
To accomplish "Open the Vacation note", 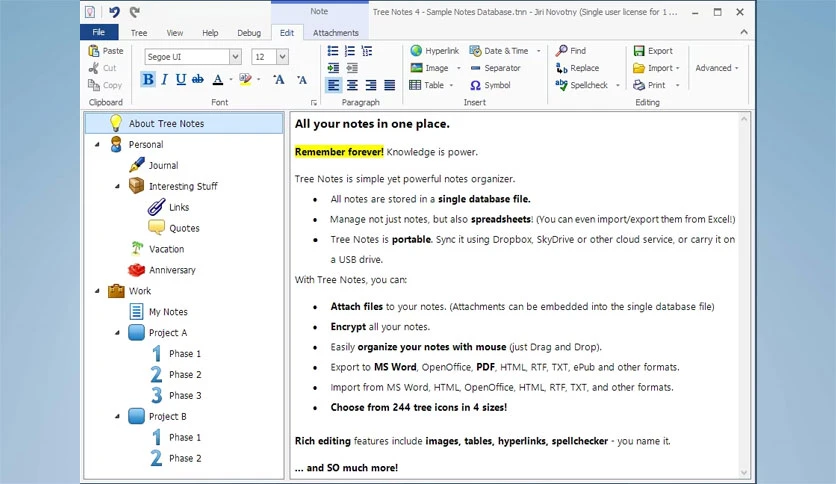I will [166, 249].
